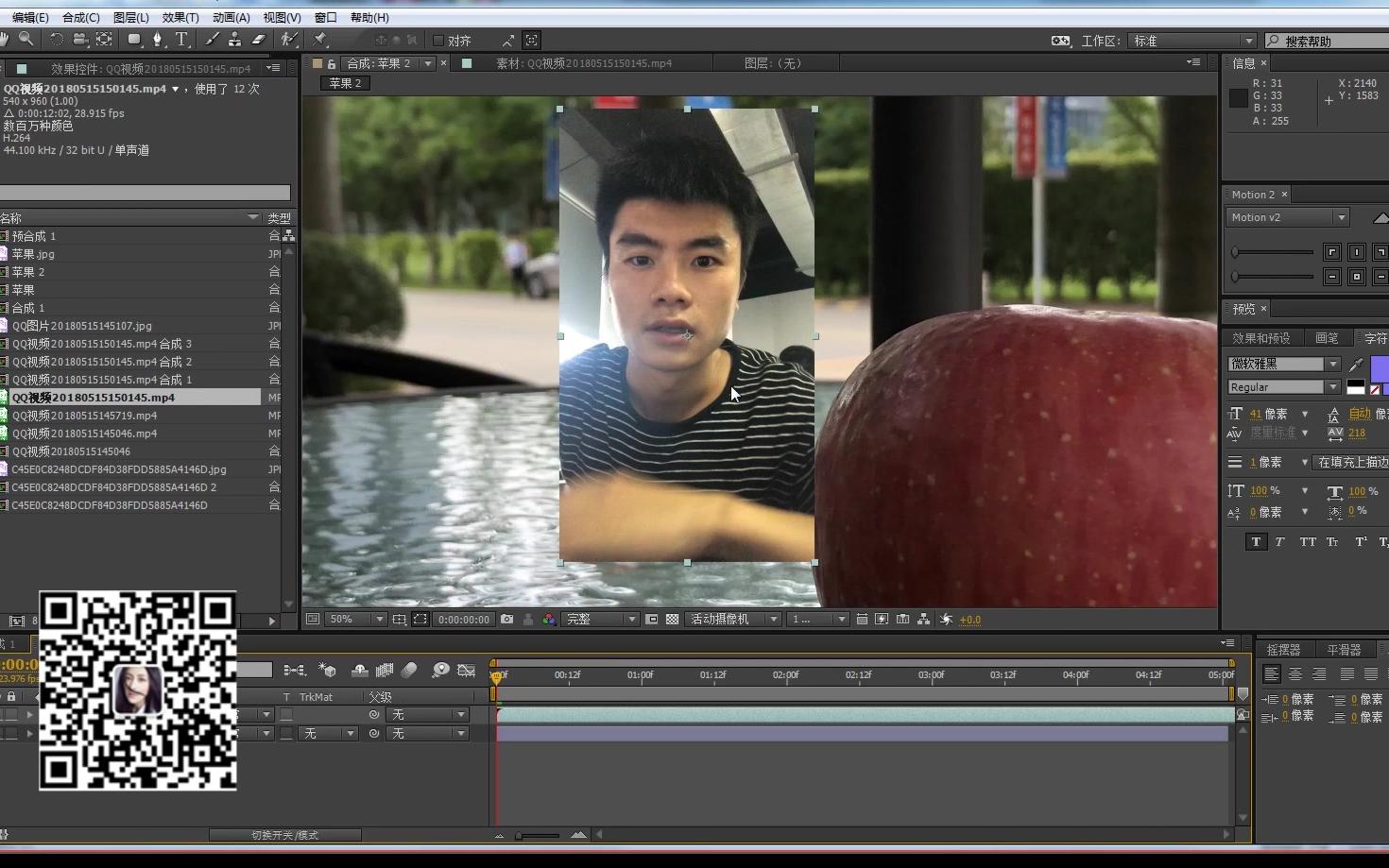The height and width of the screenshot is (868, 1389).
Task: Select the Horizontal Type tool
Action: coord(181,39)
